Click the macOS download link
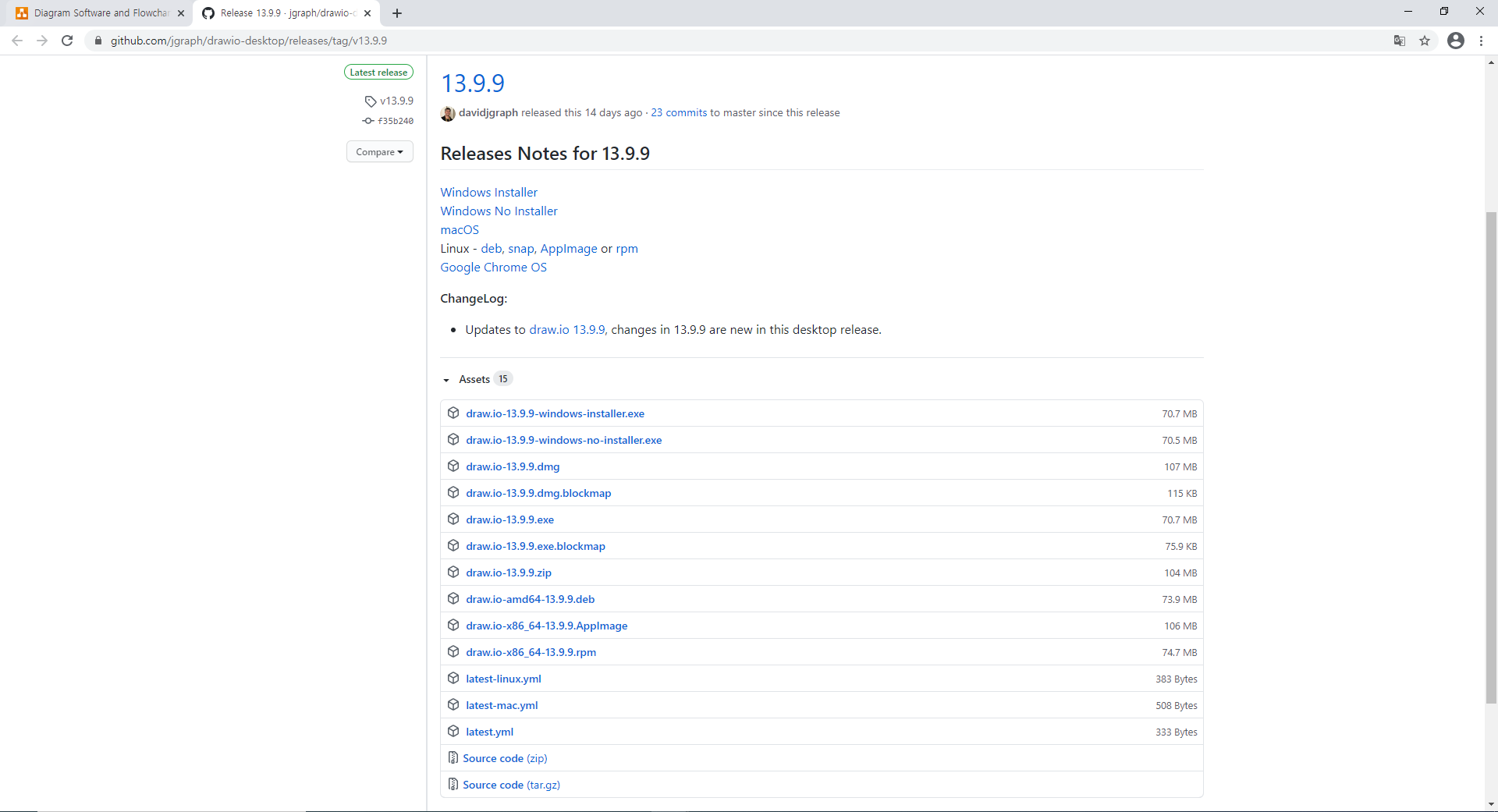The height and width of the screenshot is (812, 1498). pyautogui.click(x=460, y=230)
